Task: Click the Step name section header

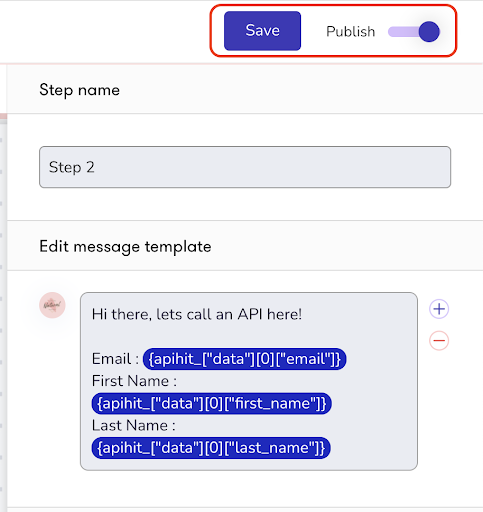Action: pos(79,90)
